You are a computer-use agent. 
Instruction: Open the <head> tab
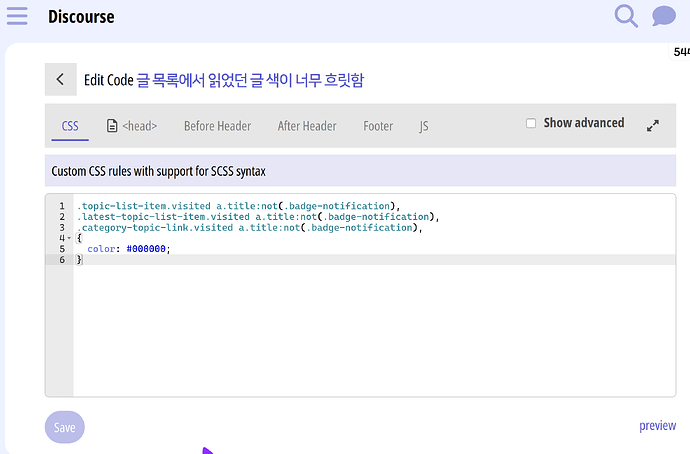click(x=132, y=126)
